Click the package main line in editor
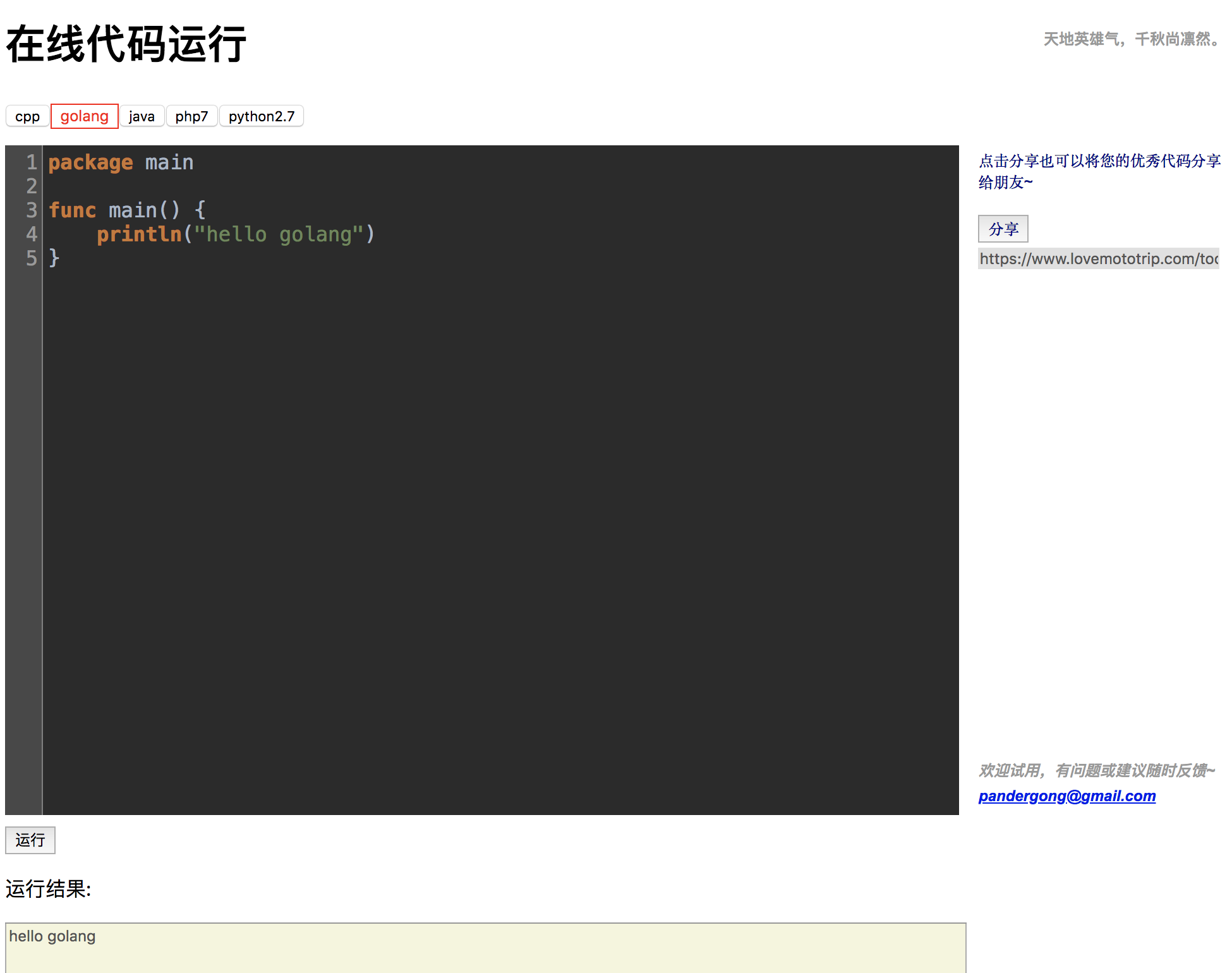The height and width of the screenshot is (973, 1232). pos(120,162)
